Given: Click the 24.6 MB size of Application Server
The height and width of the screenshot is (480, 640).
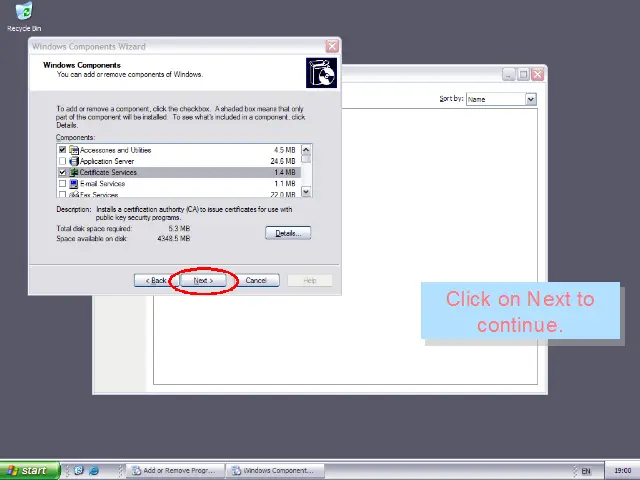Looking at the screenshot, I should coord(282,161).
